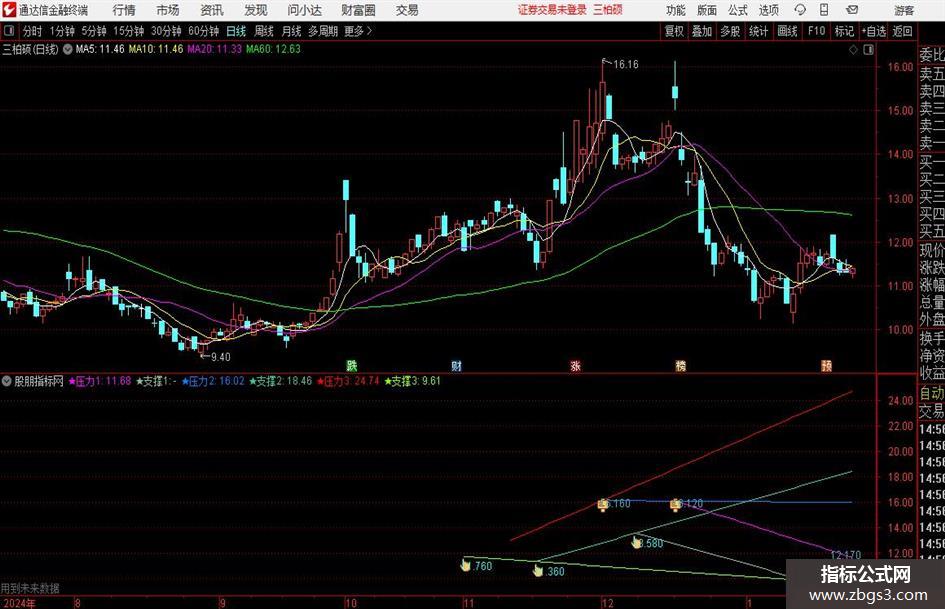This screenshot has width=945, height=609.
Task: Switch to 60分钟 period tab
Action: pos(203,31)
